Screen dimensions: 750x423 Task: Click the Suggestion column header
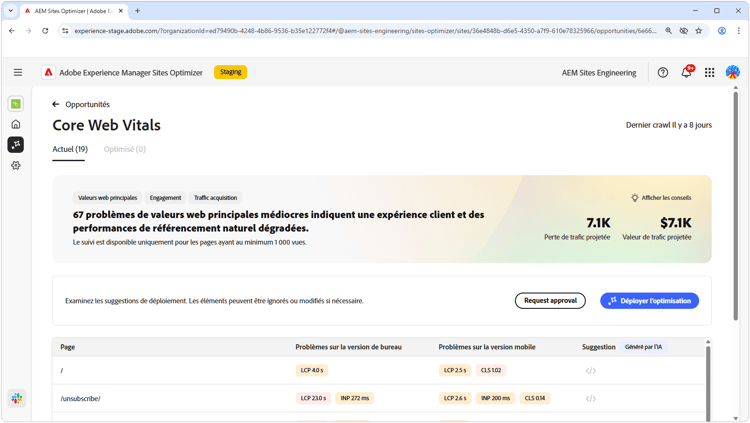pyautogui.click(x=598, y=347)
